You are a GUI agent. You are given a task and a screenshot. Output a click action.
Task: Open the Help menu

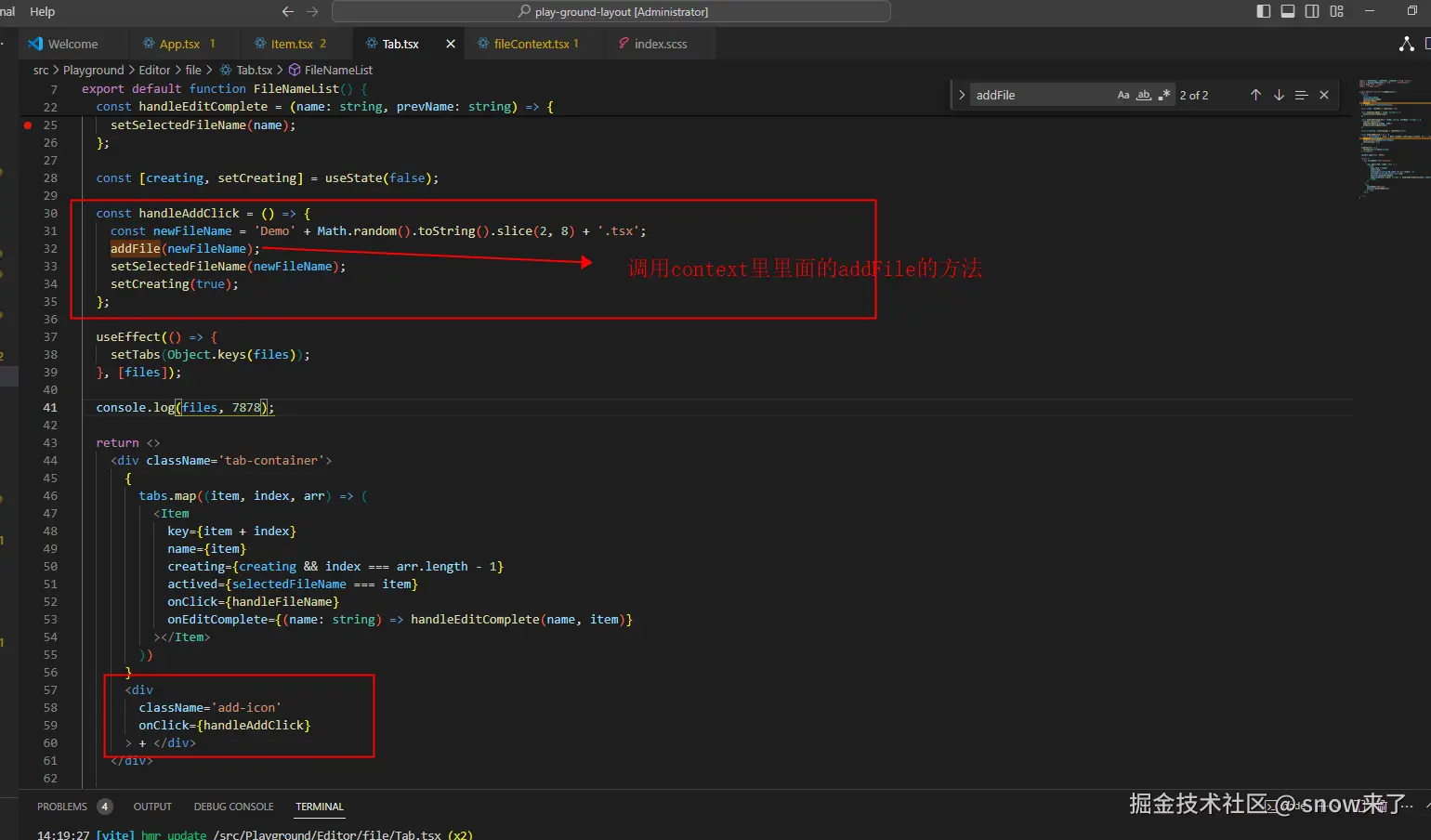pyautogui.click(x=43, y=11)
